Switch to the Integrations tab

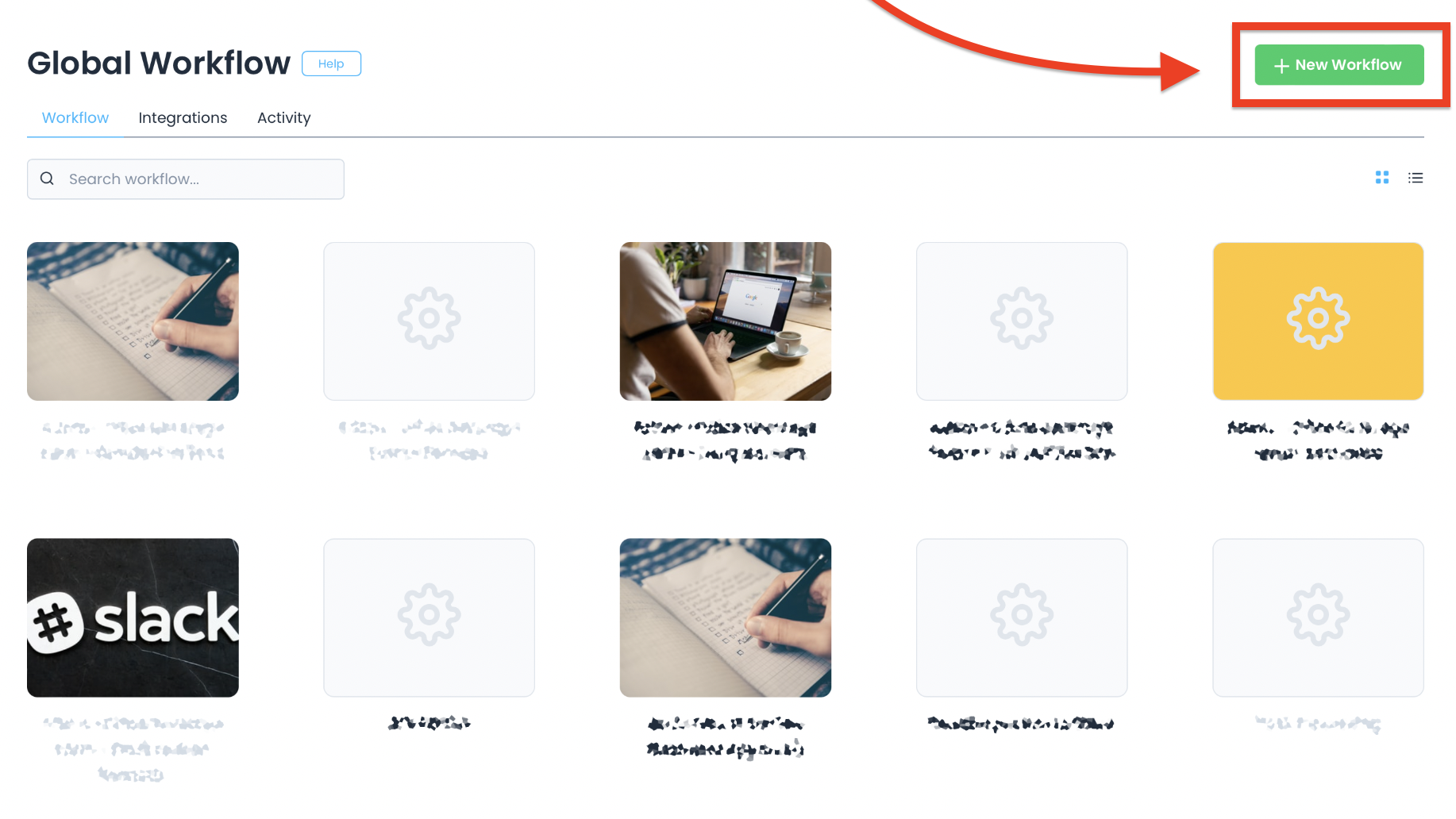tap(183, 117)
